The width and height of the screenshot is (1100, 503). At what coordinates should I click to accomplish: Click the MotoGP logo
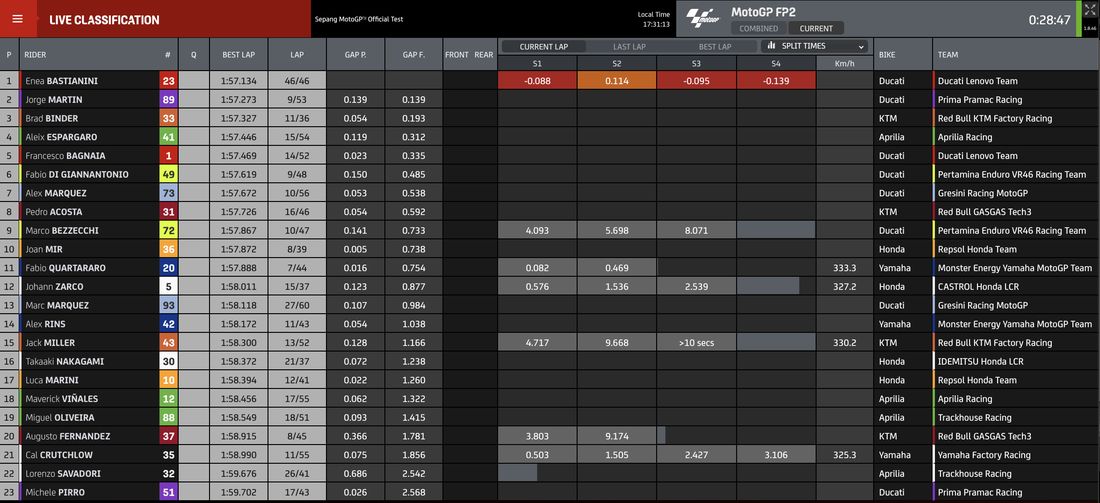pos(702,19)
